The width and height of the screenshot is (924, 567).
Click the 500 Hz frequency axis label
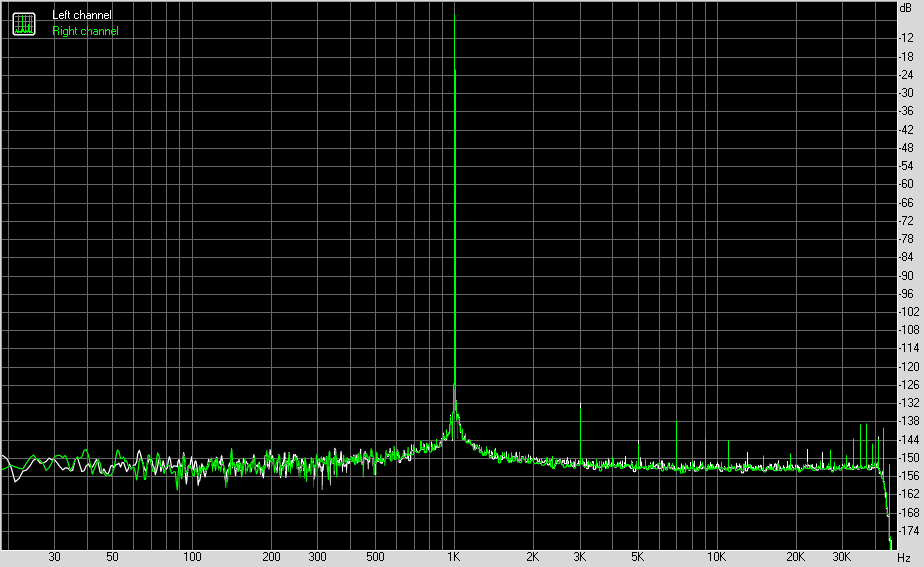(375, 556)
